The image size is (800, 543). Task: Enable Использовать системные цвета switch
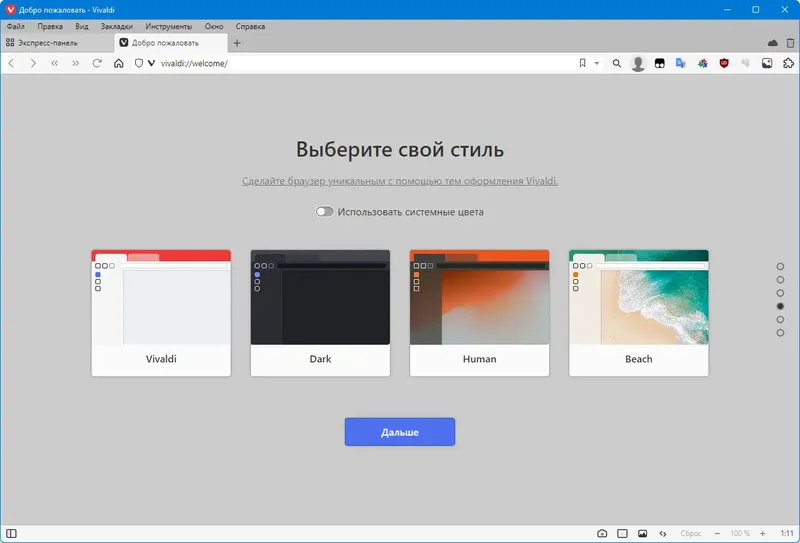[x=324, y=212]
